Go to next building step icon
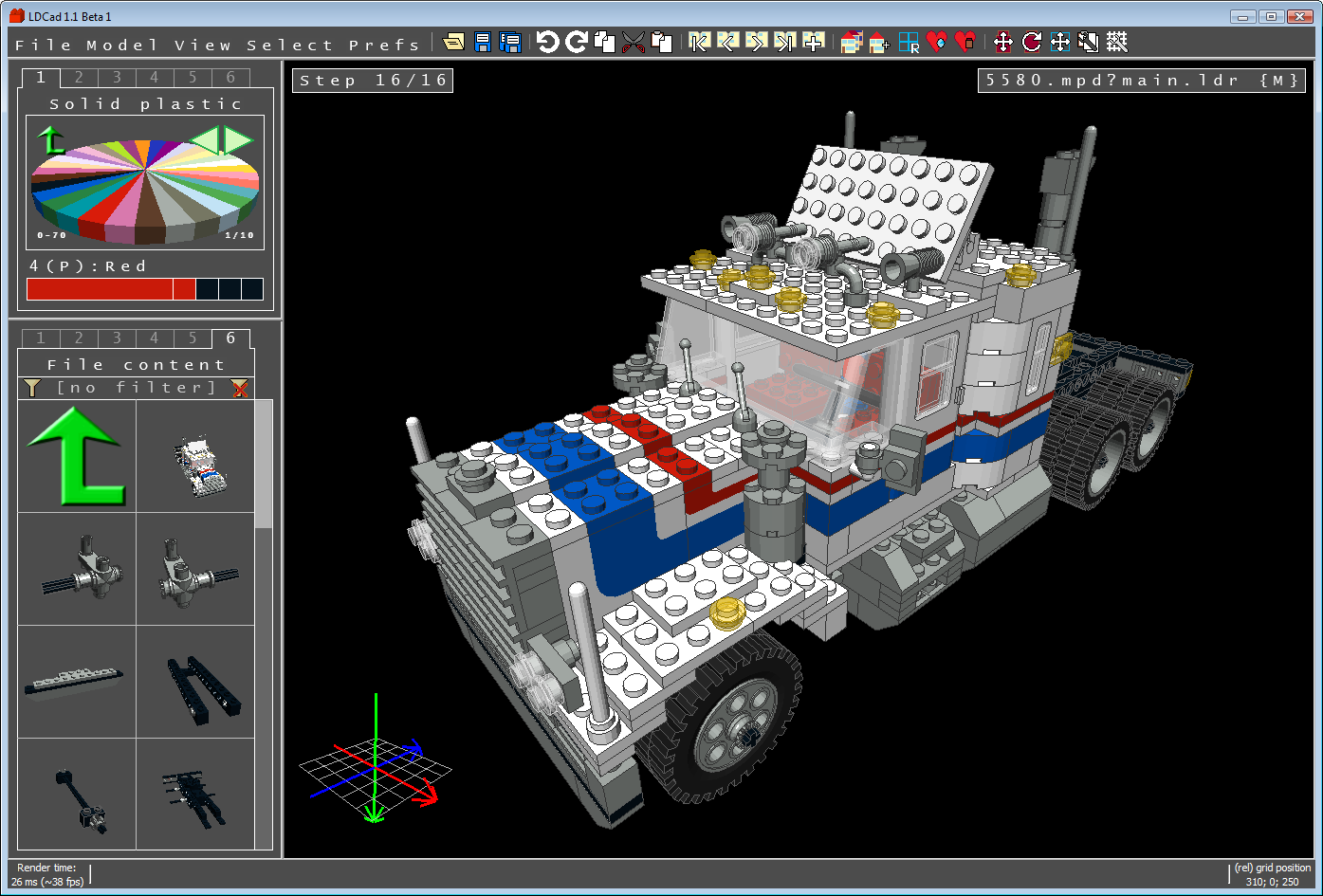 (756, 42)
